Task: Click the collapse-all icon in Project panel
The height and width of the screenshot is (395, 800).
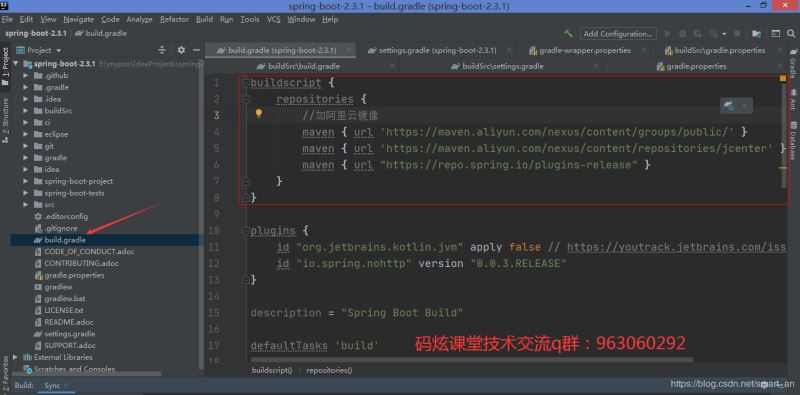Action: pos(162,50)
